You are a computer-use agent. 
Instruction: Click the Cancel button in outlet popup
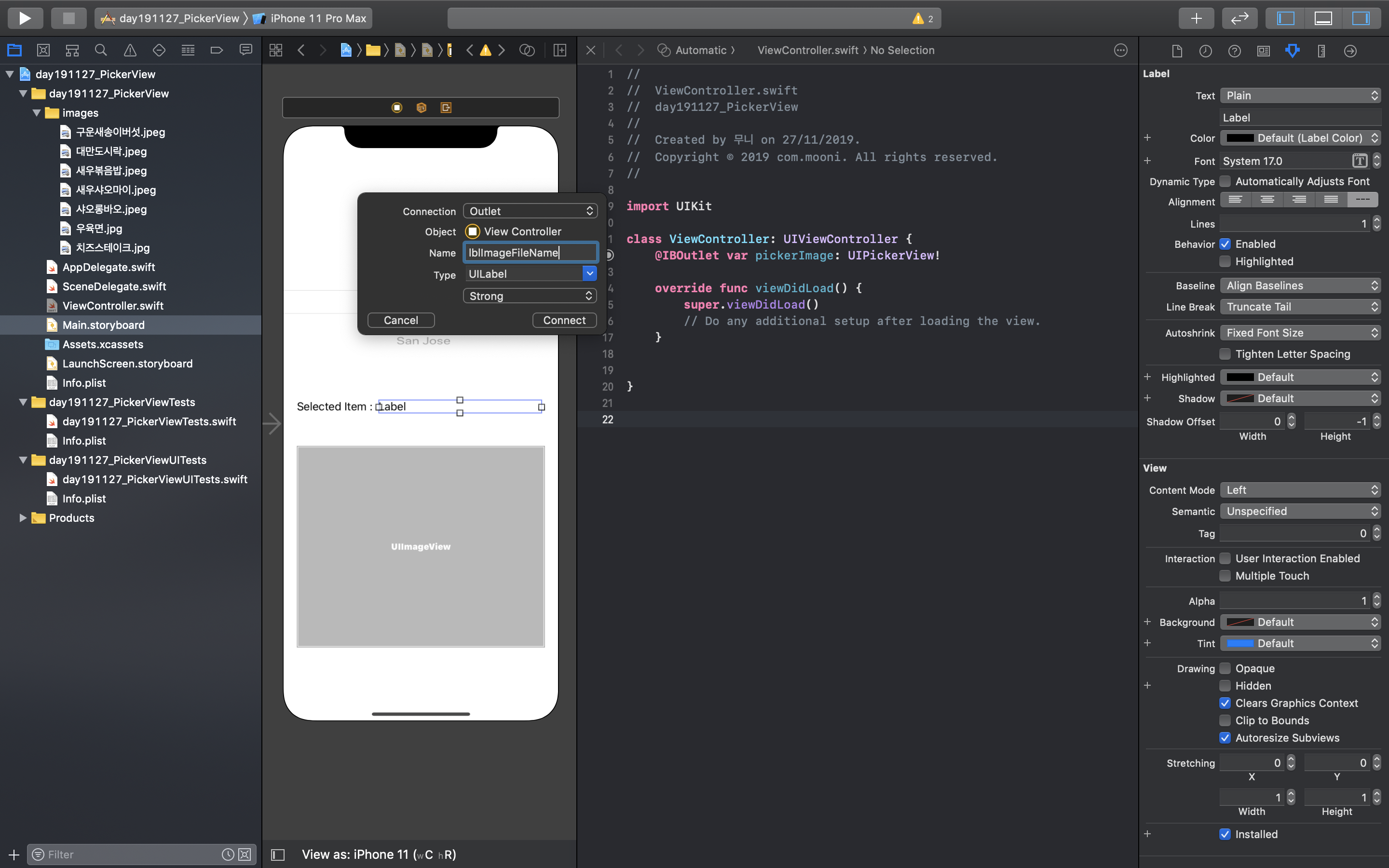tap(401, 320)
